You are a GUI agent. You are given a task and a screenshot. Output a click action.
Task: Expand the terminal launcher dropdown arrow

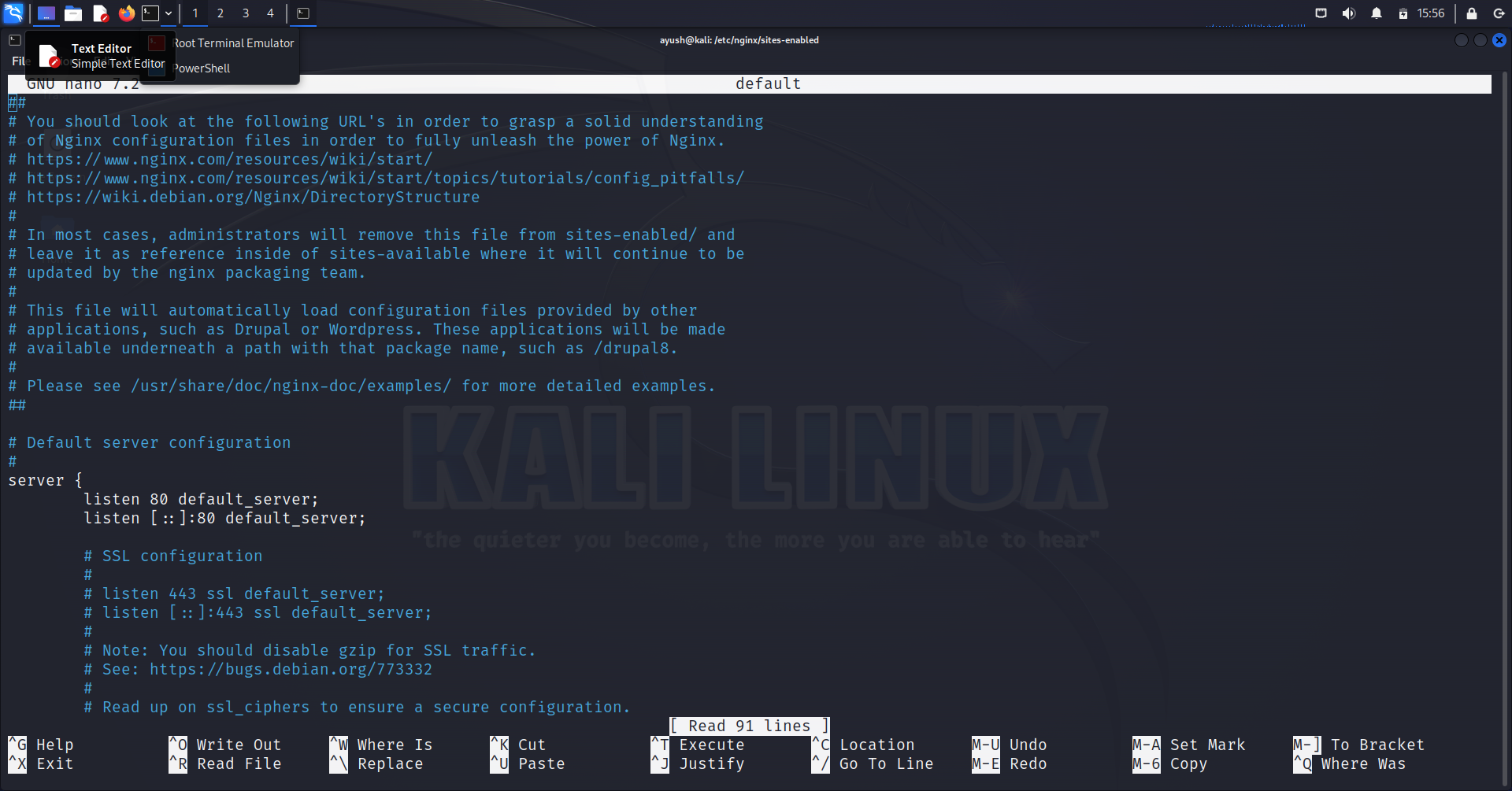click(x=168, y=13)
